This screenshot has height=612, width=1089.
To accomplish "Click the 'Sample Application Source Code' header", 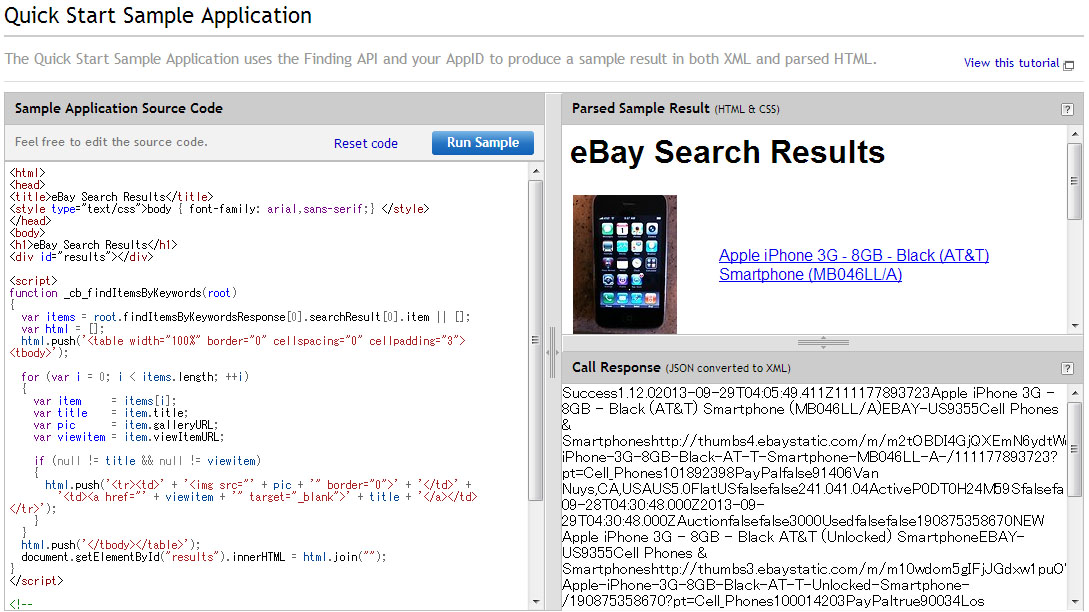I will pyautogui.click(x=119, y=108).
